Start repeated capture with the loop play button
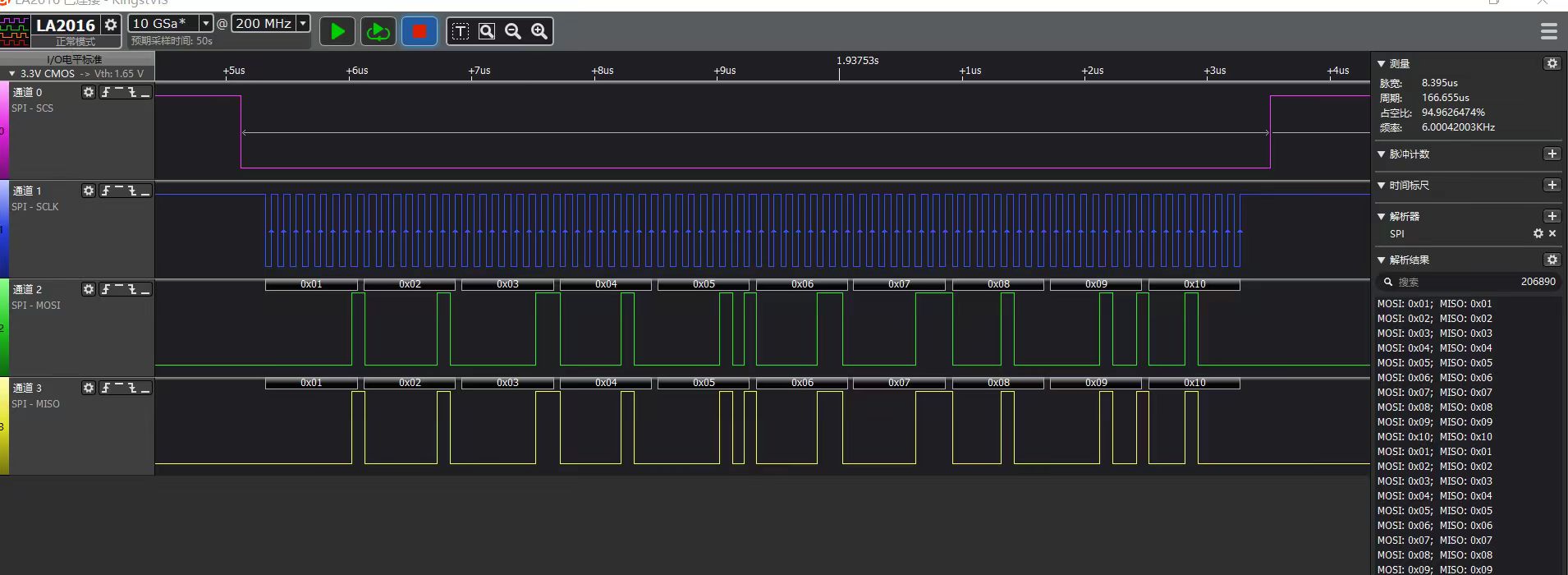Screen dimensions: 1568x575 378,31
